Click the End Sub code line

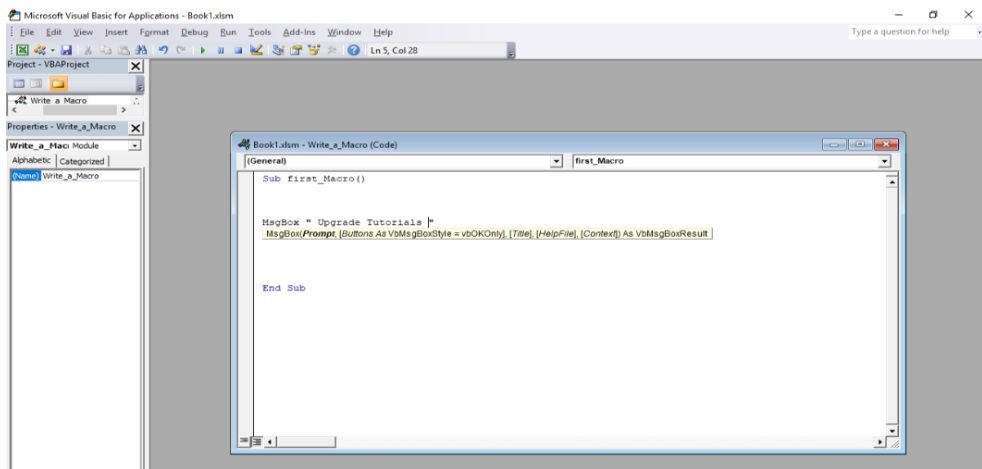click(284, 288)
